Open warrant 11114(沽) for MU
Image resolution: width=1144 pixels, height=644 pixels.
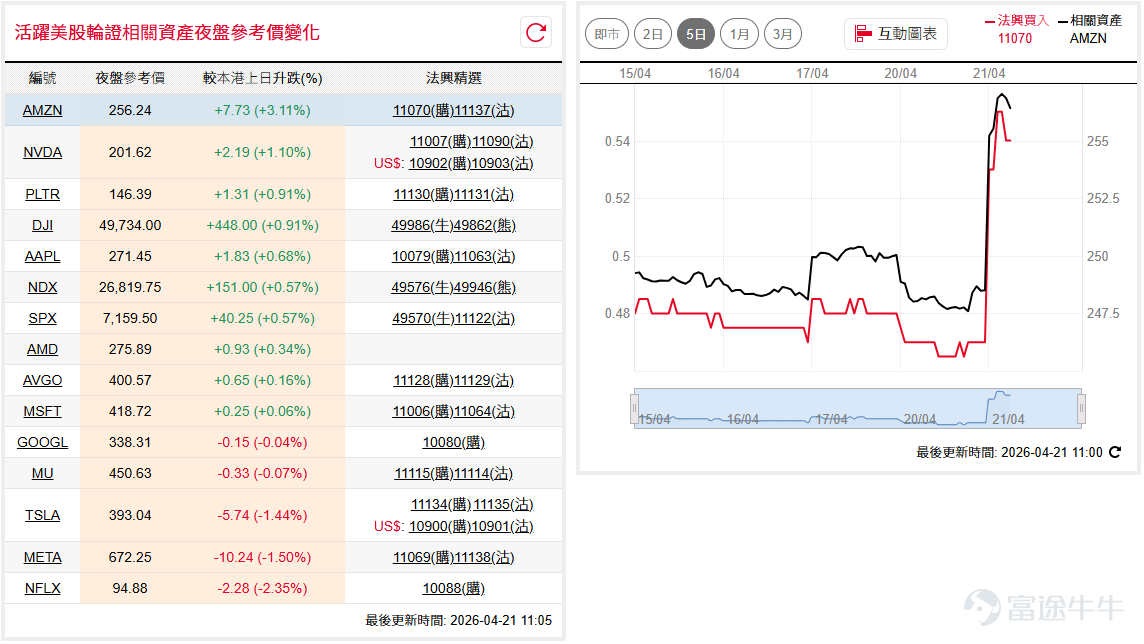point(483,473)
